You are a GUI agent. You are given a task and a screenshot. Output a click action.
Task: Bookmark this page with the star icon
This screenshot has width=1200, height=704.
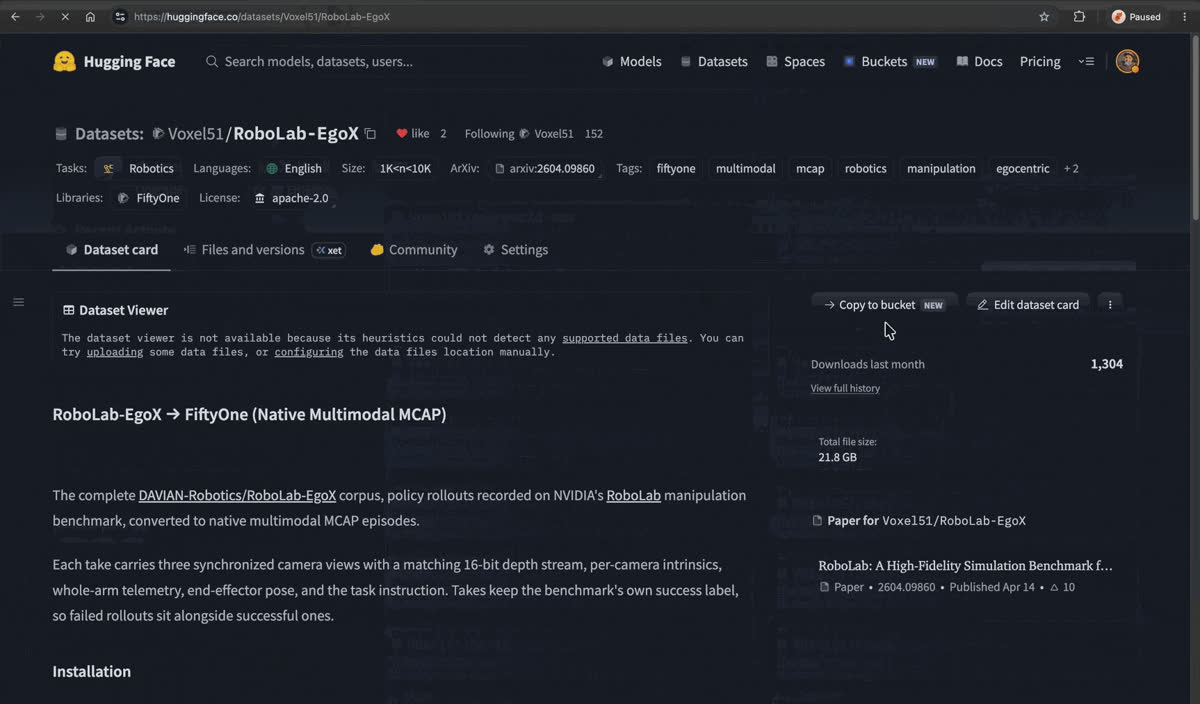(x=1044, y=17)
